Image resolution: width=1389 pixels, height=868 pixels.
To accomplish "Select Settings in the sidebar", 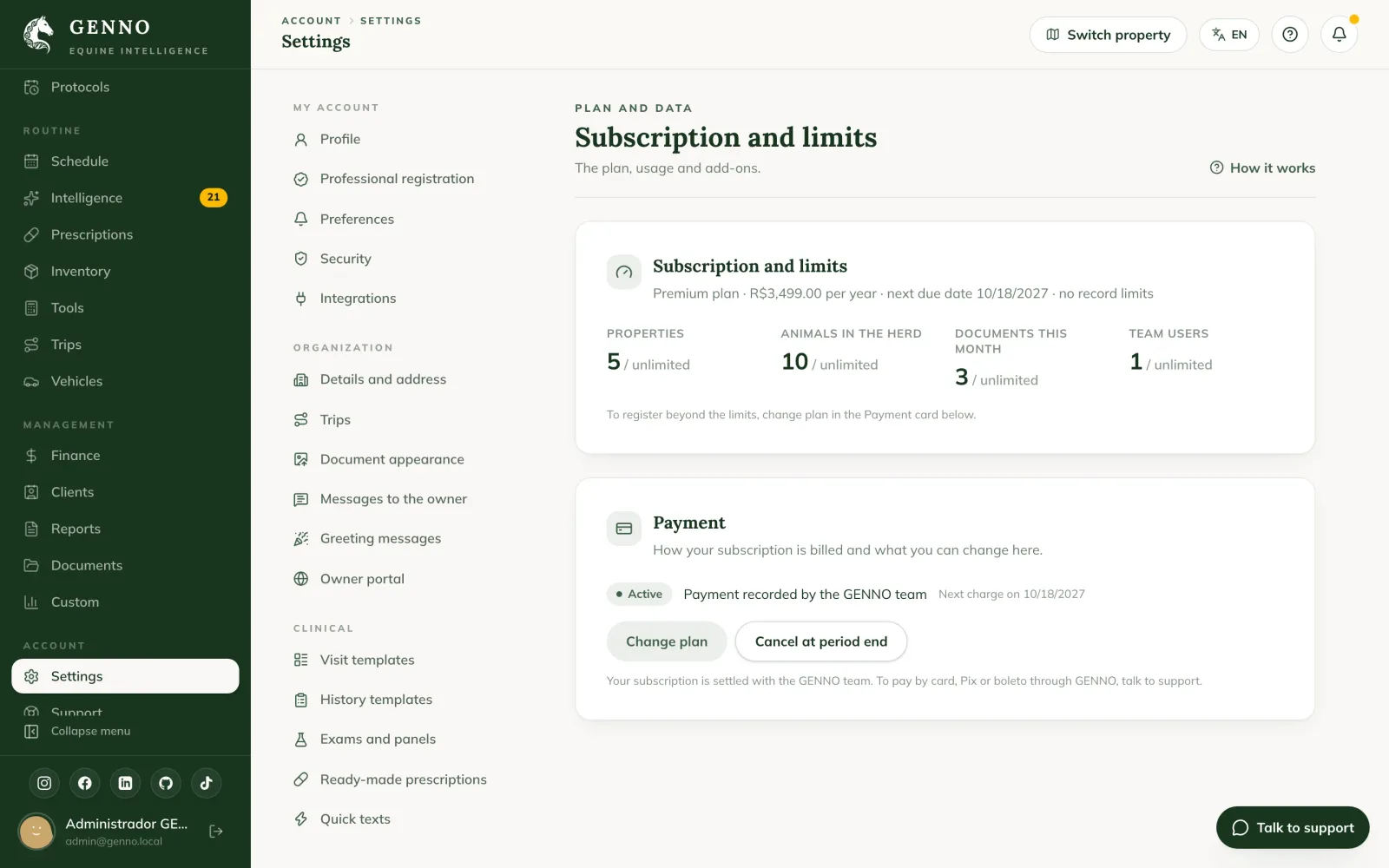I will coord(125,676).
